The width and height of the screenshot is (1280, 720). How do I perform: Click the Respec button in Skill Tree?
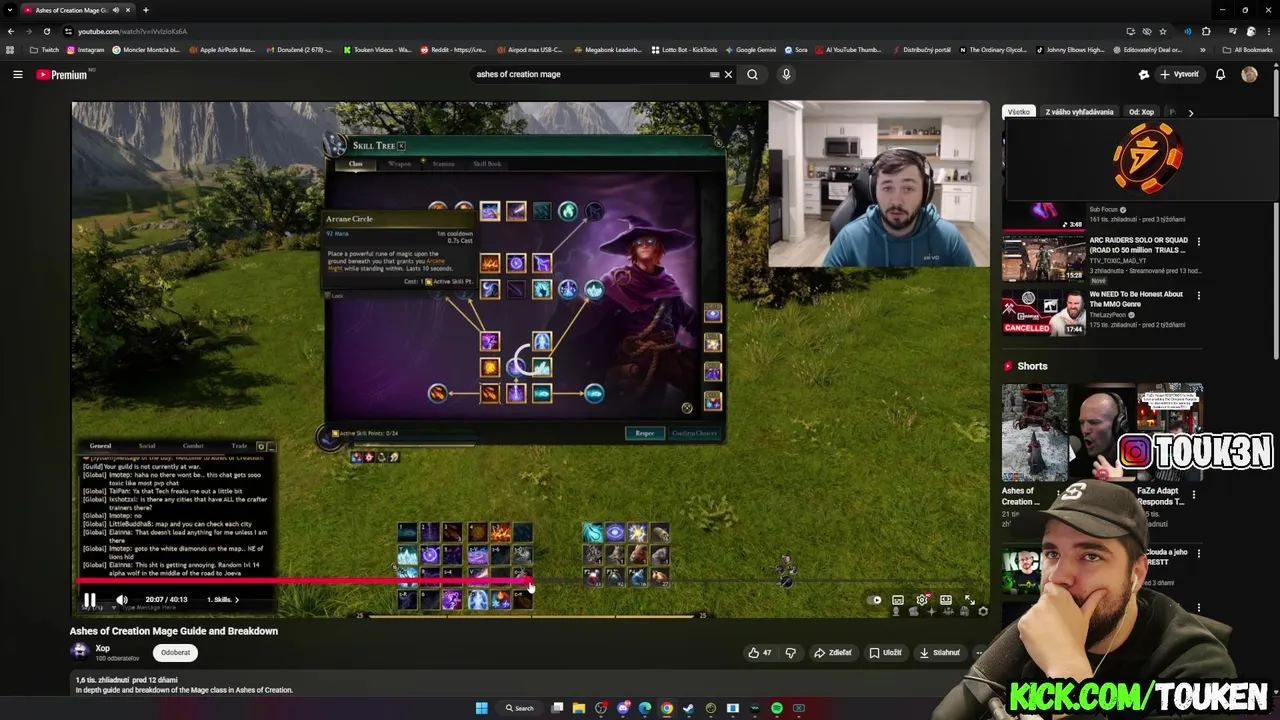click(644, 433)
